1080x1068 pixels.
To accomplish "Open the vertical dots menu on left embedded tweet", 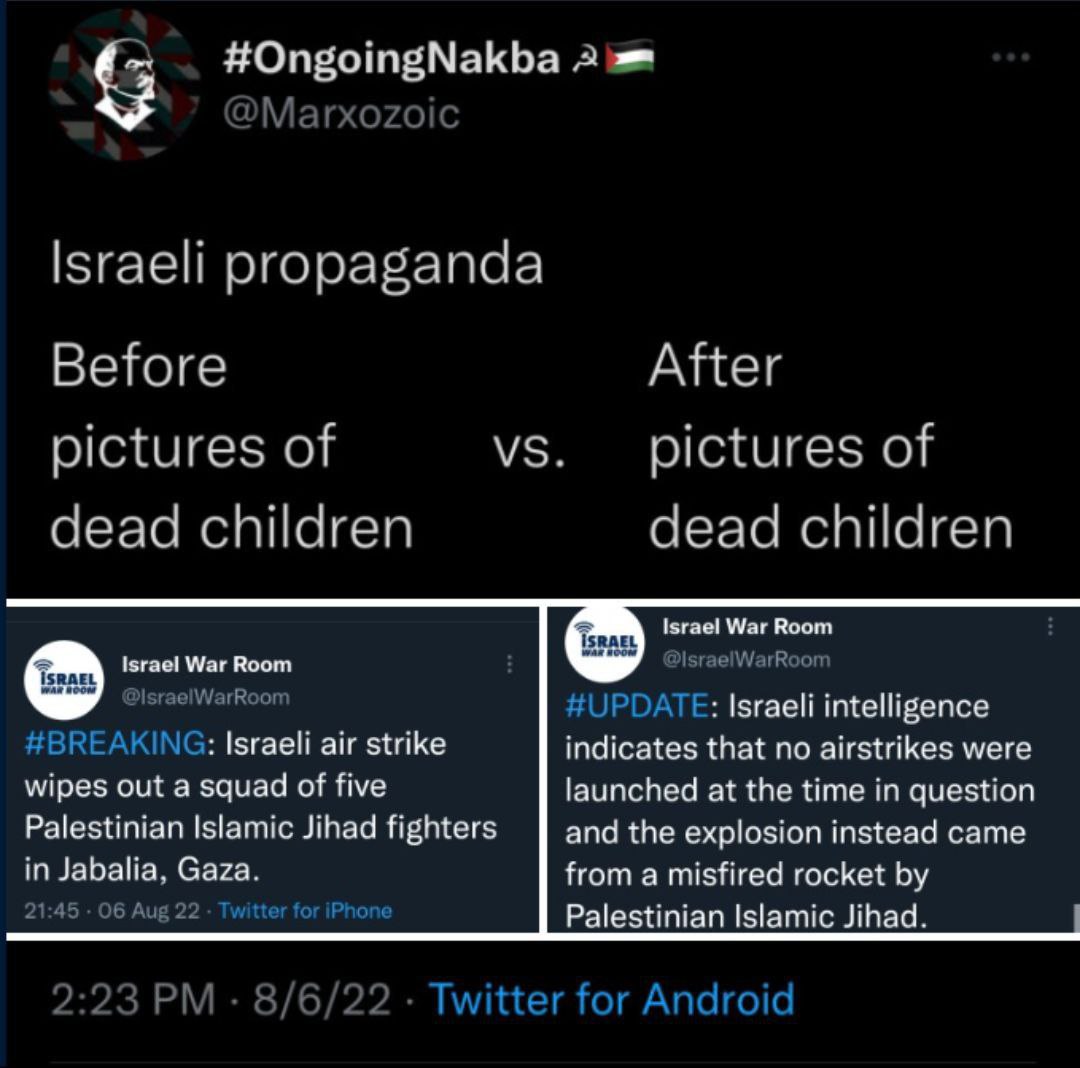I will (510, 664).
